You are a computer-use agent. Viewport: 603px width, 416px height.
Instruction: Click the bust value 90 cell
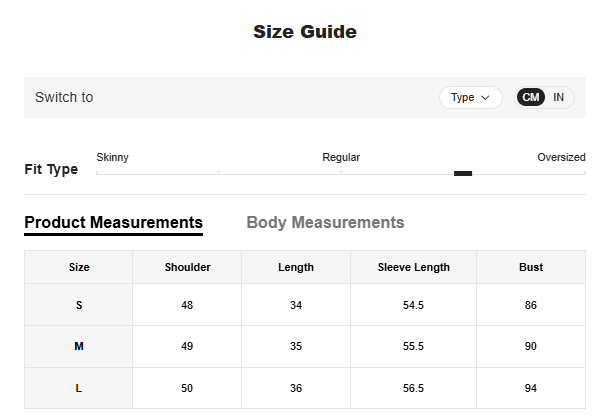[531, 346]
